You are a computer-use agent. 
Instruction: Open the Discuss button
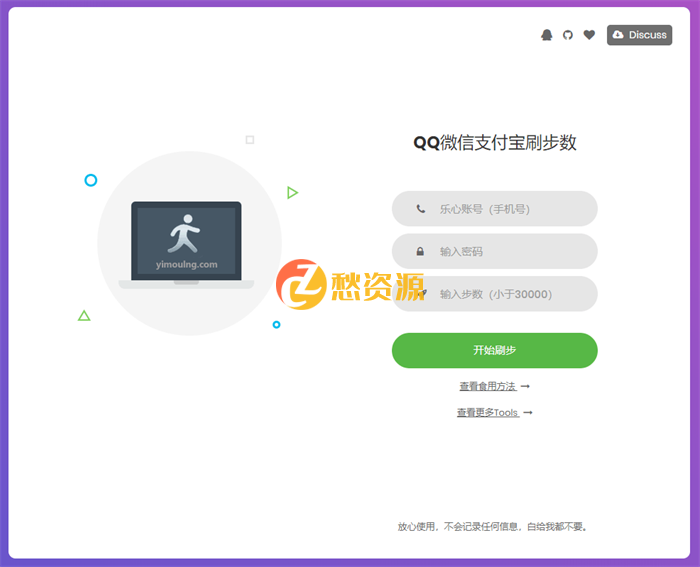(639, 35)
